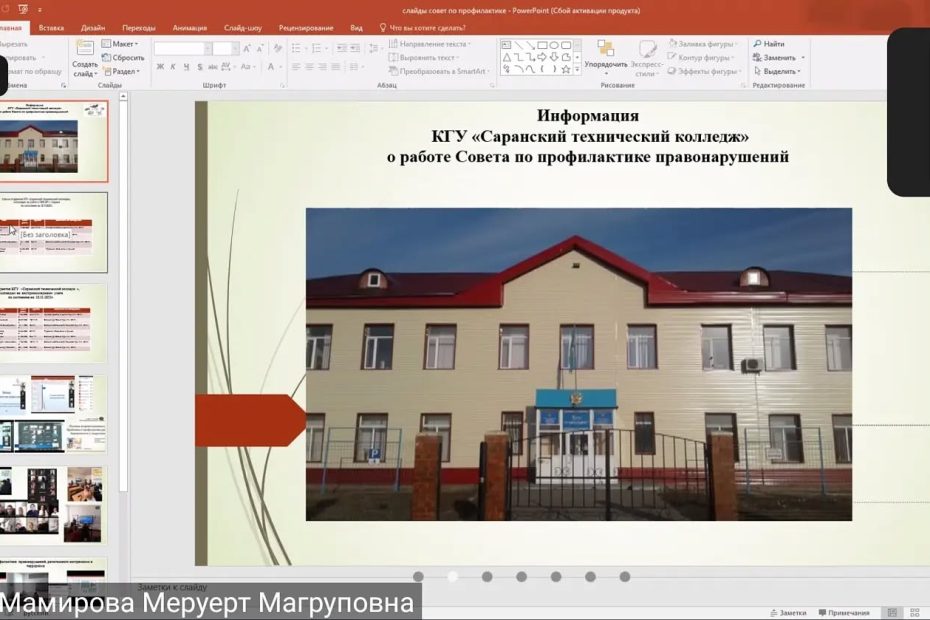The image size is (930, 620).
Task: Select the Triangle shape
Action: 506,58
